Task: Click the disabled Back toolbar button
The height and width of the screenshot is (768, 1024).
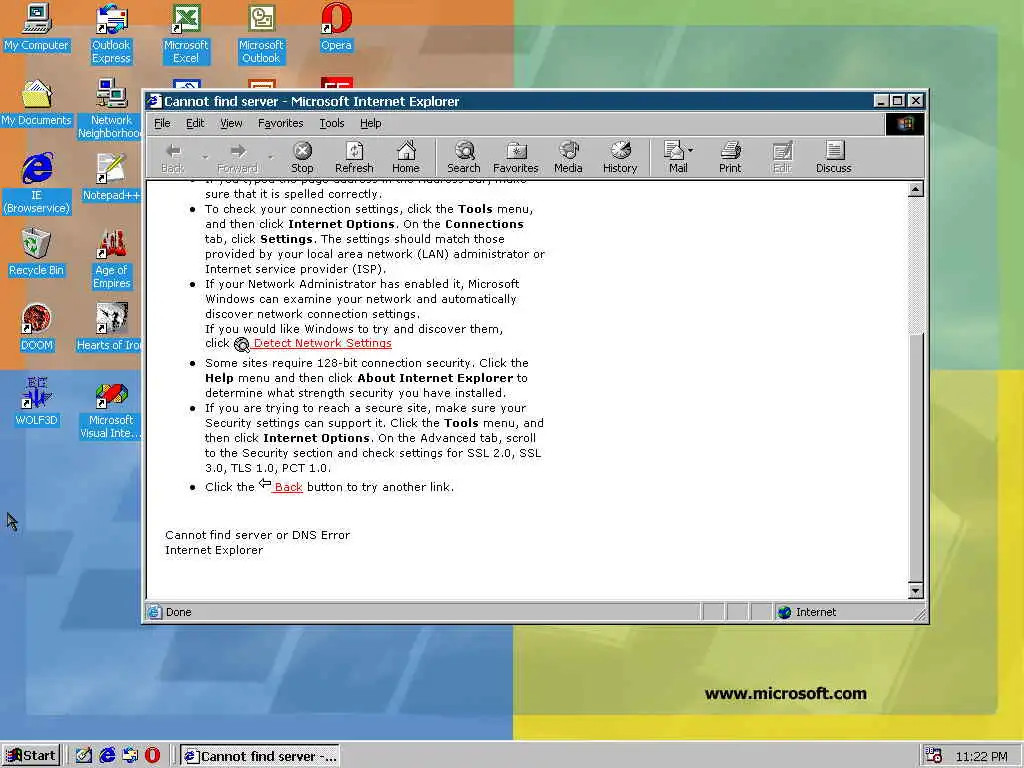Action: [x=172, y=157]
